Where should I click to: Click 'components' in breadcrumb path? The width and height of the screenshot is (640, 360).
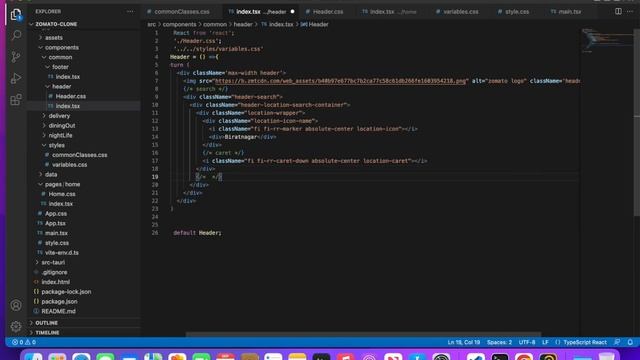coord(179,24)
